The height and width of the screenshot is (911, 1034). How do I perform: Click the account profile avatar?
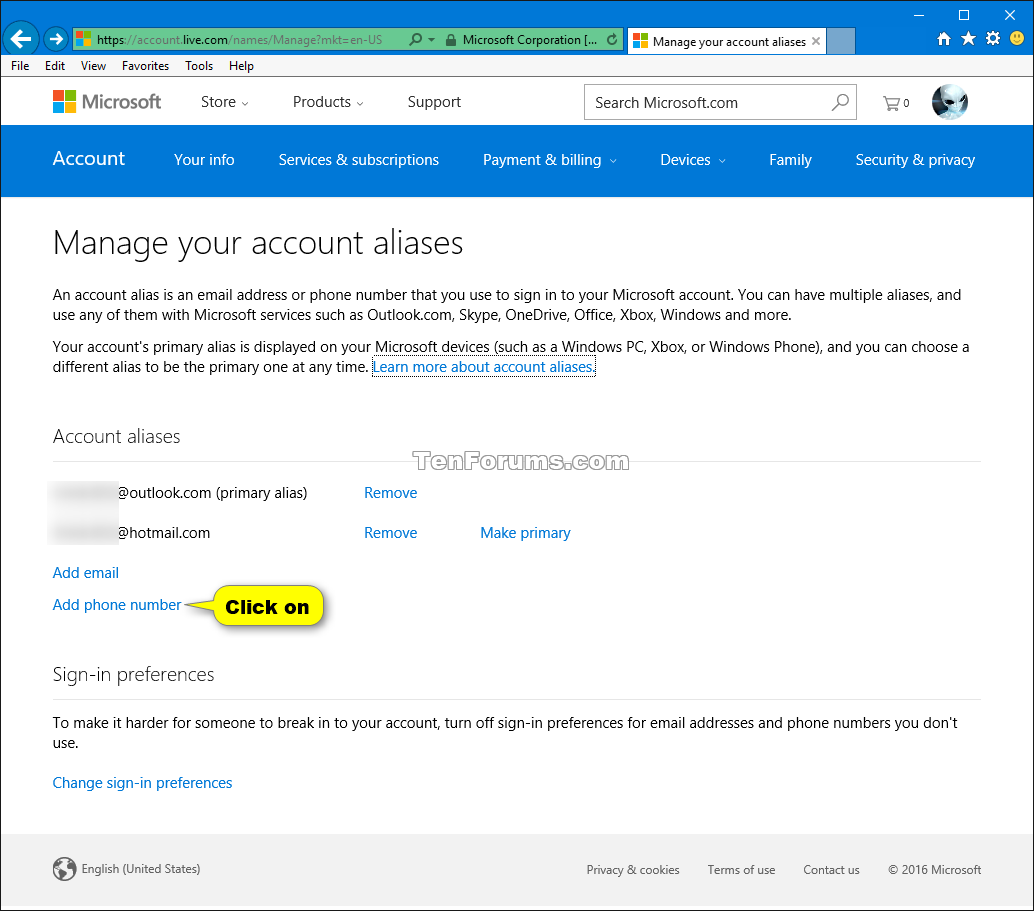[x=950, y=102]
